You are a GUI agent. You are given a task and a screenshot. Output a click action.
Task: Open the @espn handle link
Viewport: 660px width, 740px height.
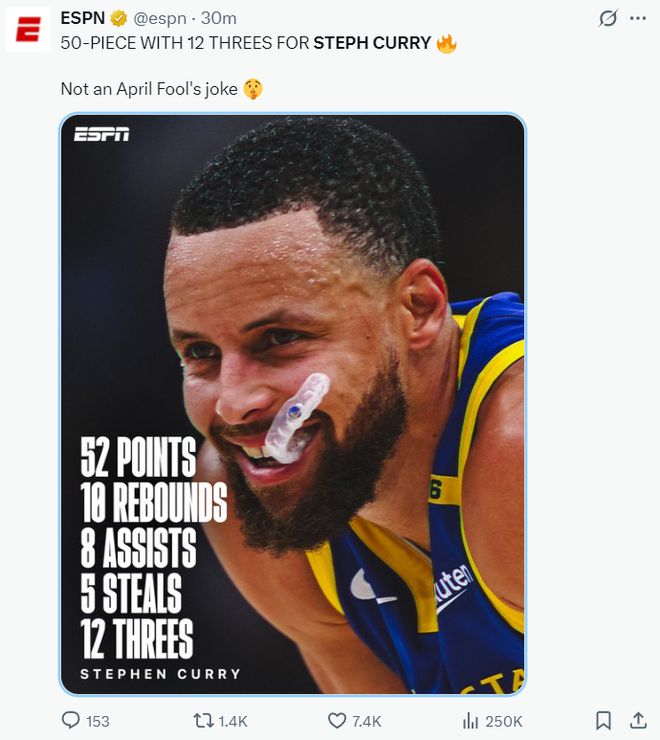point(160,19)
